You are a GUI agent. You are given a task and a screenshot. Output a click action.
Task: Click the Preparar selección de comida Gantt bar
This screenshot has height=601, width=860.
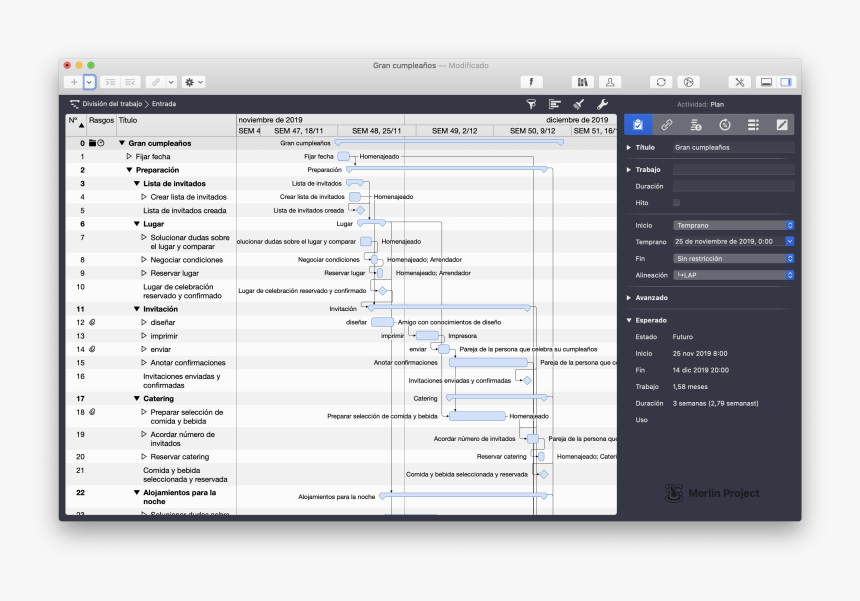pos(477,416)
